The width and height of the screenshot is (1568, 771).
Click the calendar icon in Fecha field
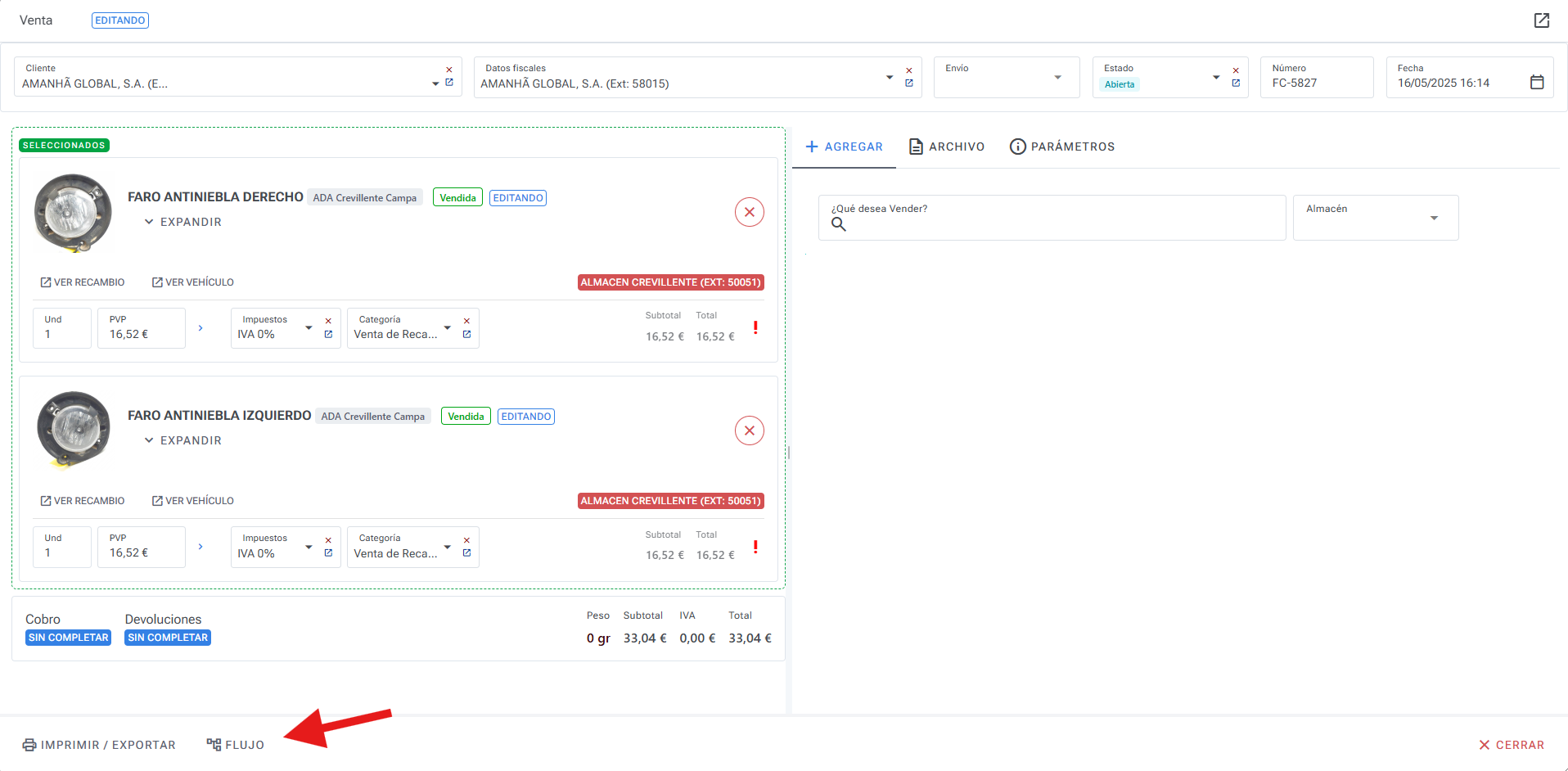(1536, 83)
